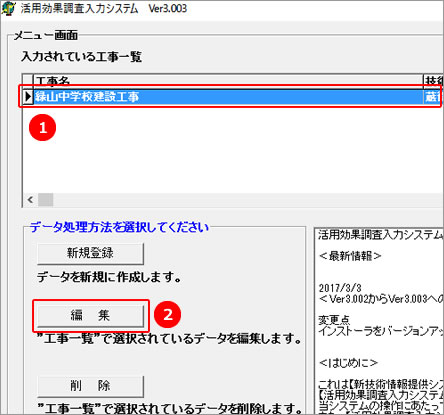
Task: Click the partially visible 技術 column header
Action: click(433, 81)
